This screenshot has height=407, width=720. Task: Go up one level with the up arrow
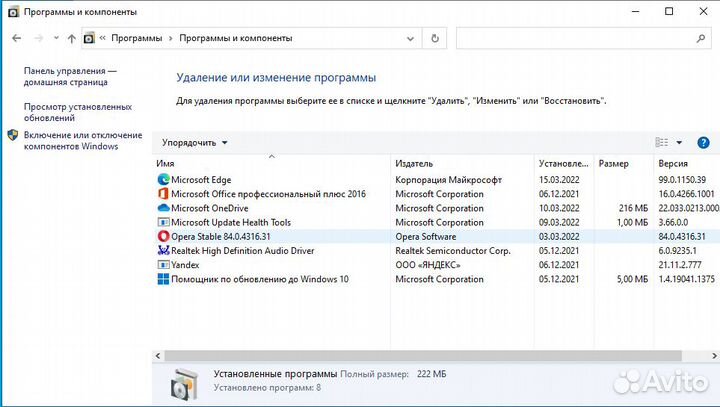click(x=72, y=39)
